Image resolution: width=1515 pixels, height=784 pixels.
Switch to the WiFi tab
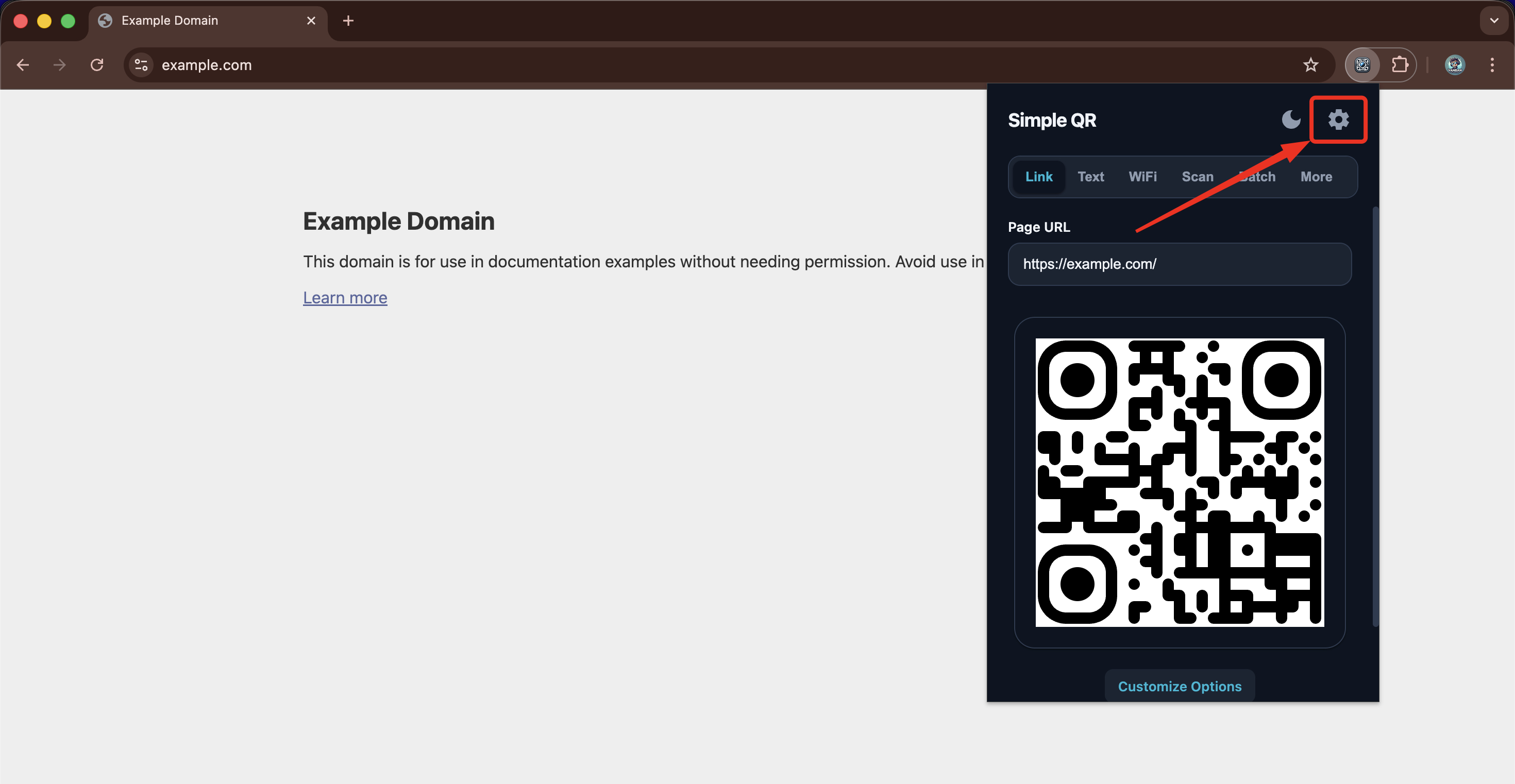click(x=1142, y=177)
